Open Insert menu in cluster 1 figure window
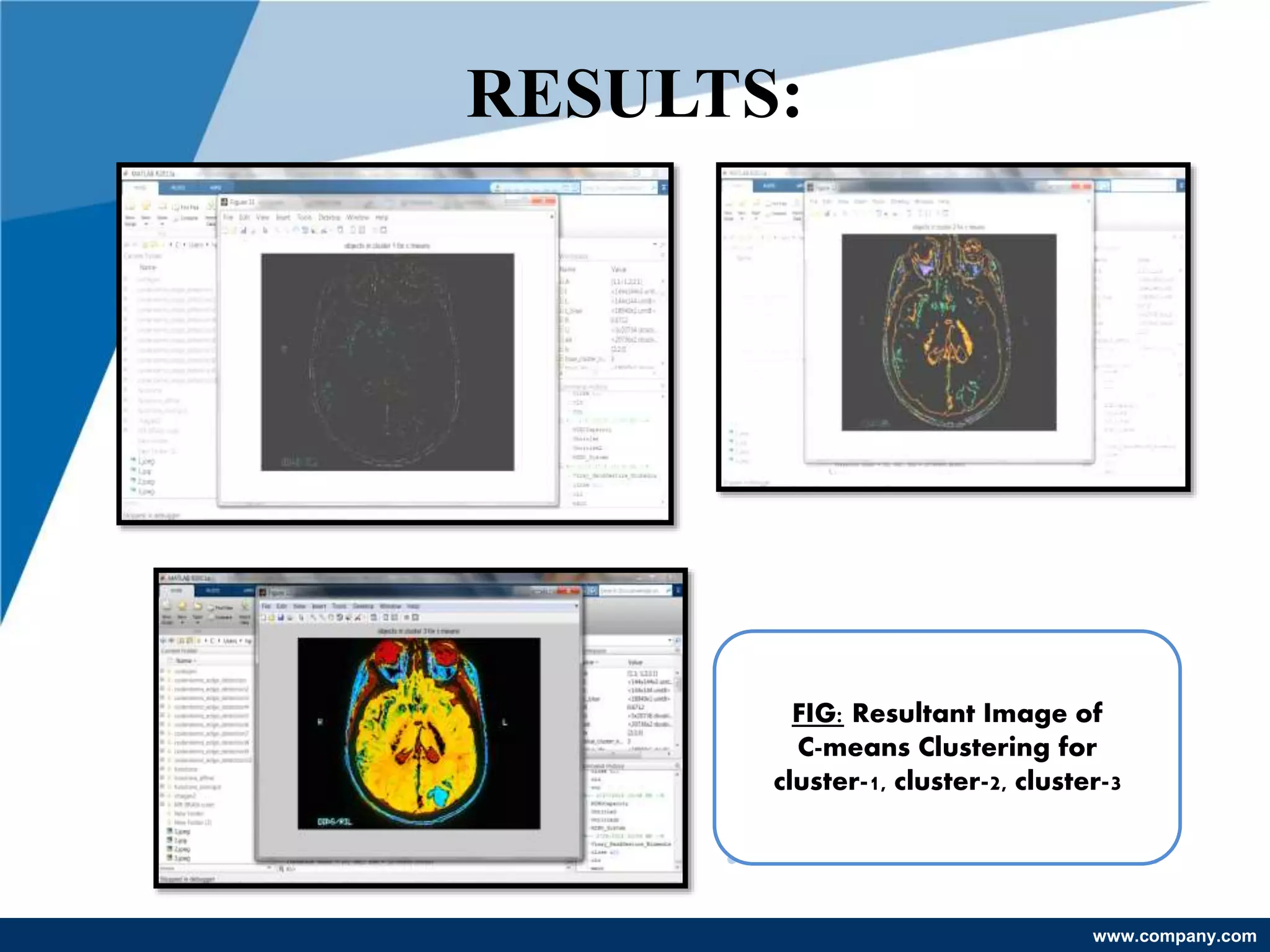Screen dimensions: 1270x952 (283, 218)
